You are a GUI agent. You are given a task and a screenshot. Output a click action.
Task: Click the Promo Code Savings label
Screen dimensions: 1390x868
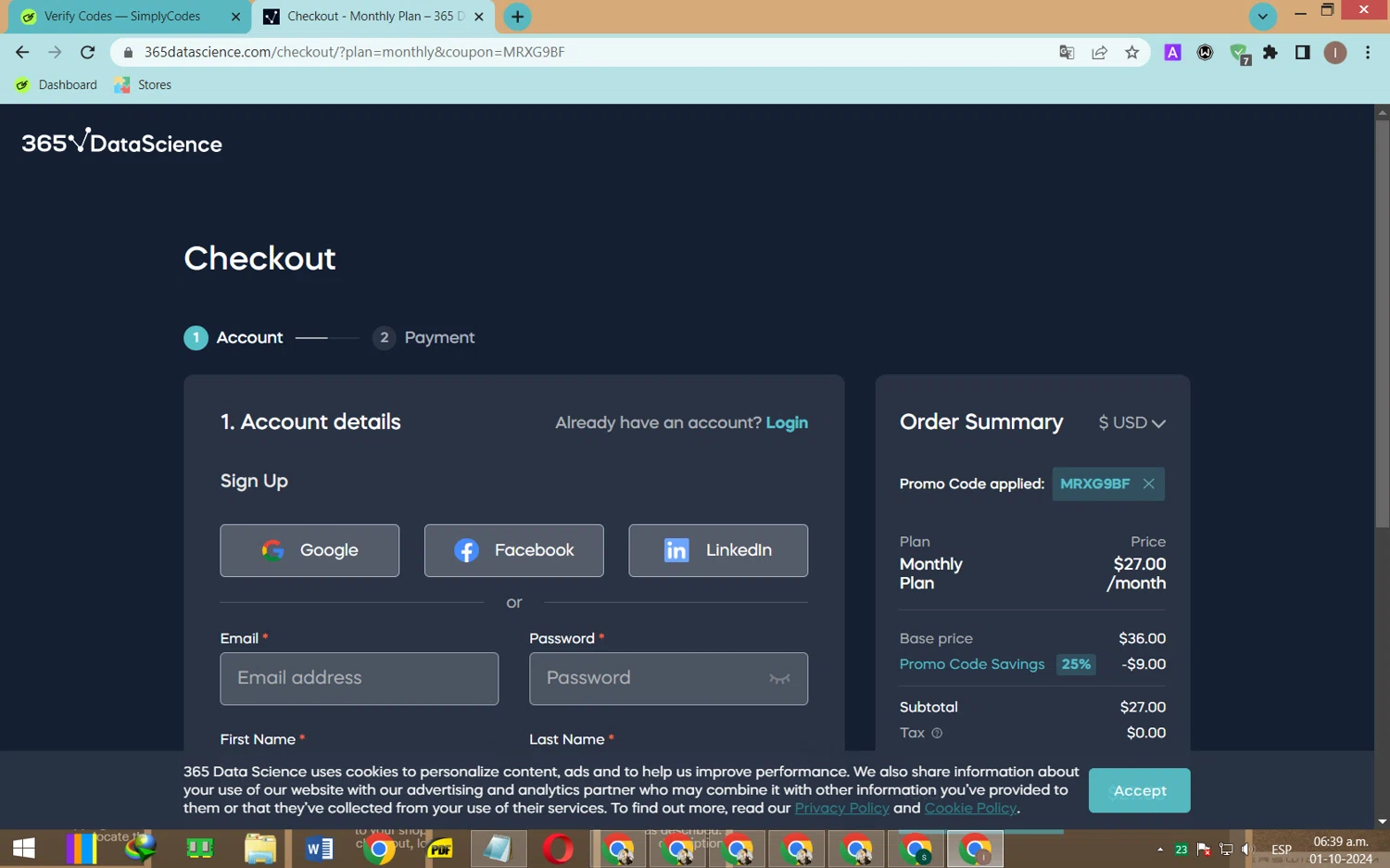coord(971,664)
